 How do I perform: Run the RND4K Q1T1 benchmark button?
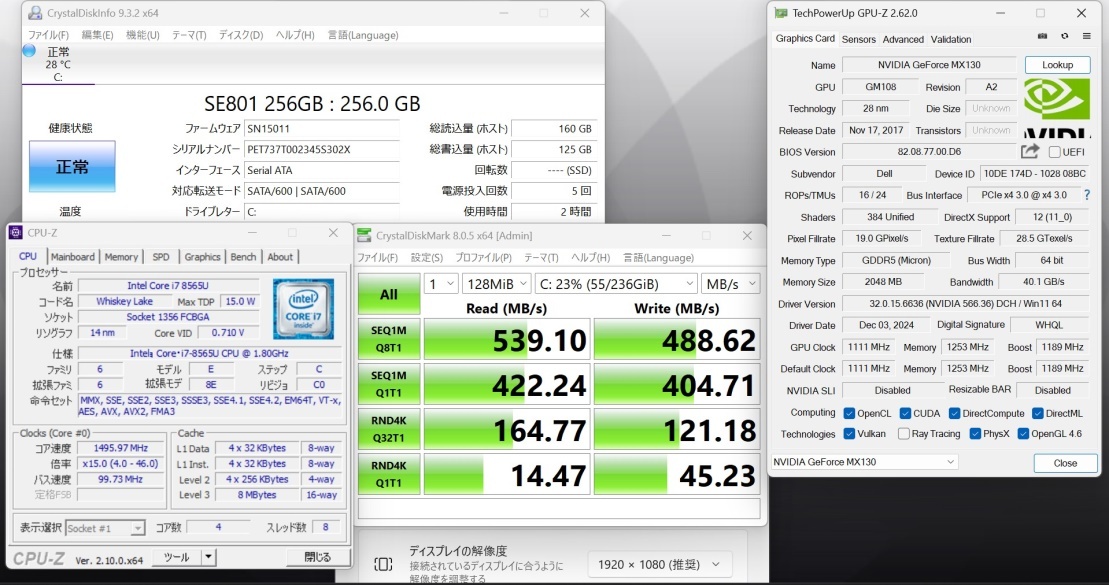388,474
